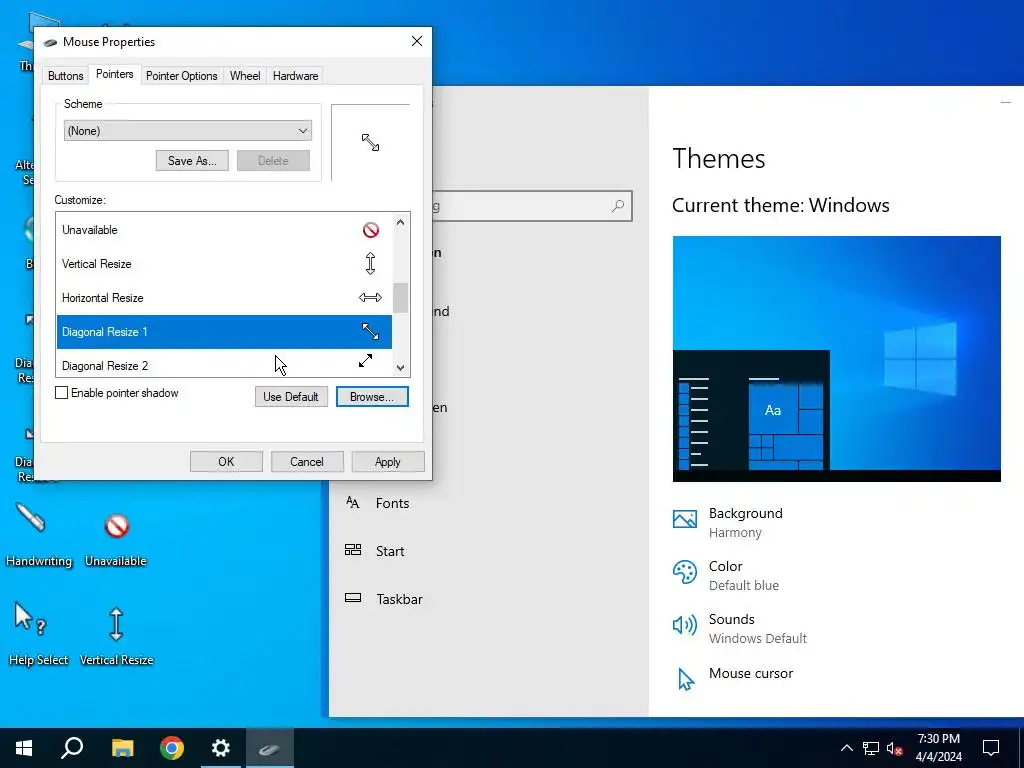The height and width of the screenshot is (768, 1024).
Task: Select the Unavailable pointer row
Action: point(224,230)
